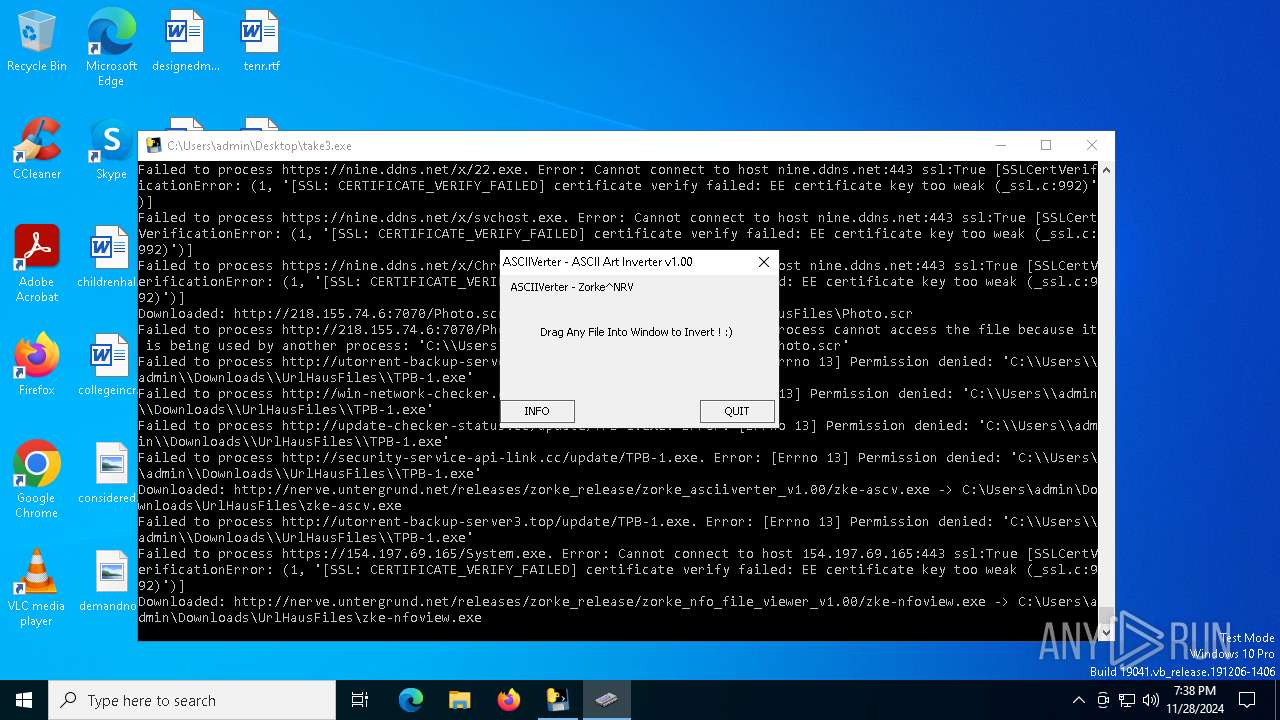Open the Skype desktop shortcut
This screenshot has height=720, width=1280.
[111, 150]
